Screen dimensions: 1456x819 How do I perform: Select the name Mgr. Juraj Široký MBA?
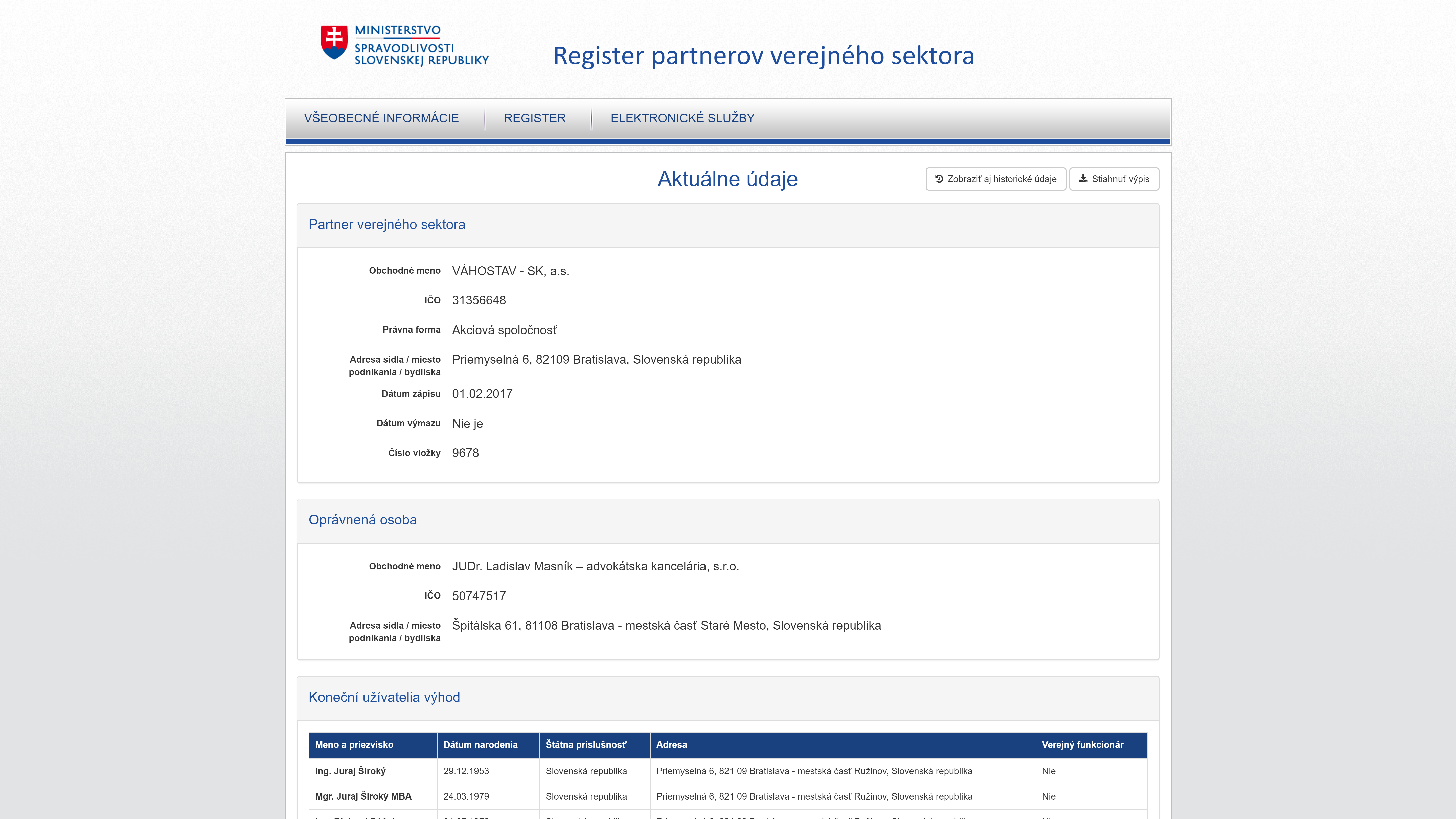click(x=363, y=796)
